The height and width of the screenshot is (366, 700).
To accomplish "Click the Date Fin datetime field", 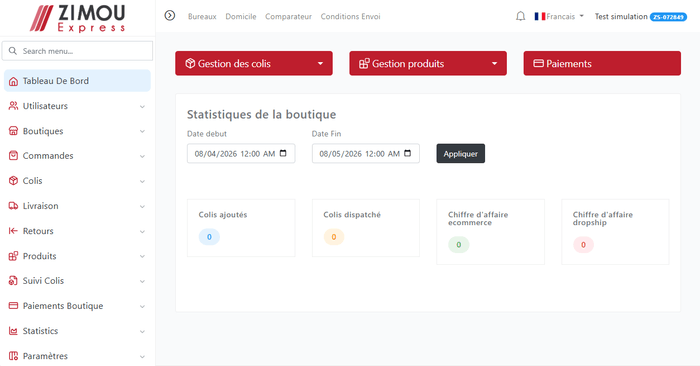I will coord(366,154).
